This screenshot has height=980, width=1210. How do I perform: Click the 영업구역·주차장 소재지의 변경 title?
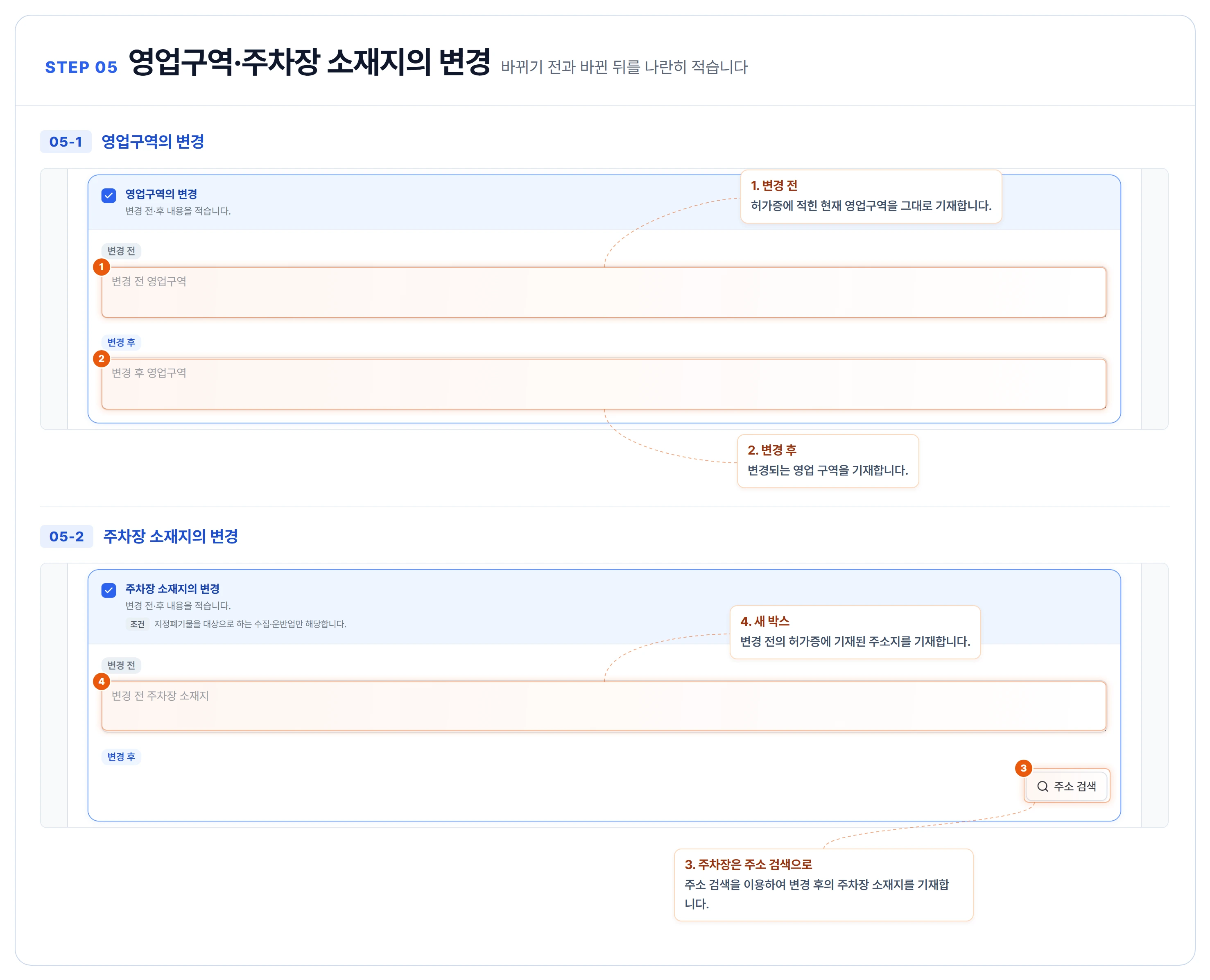(x=309, y=61)
